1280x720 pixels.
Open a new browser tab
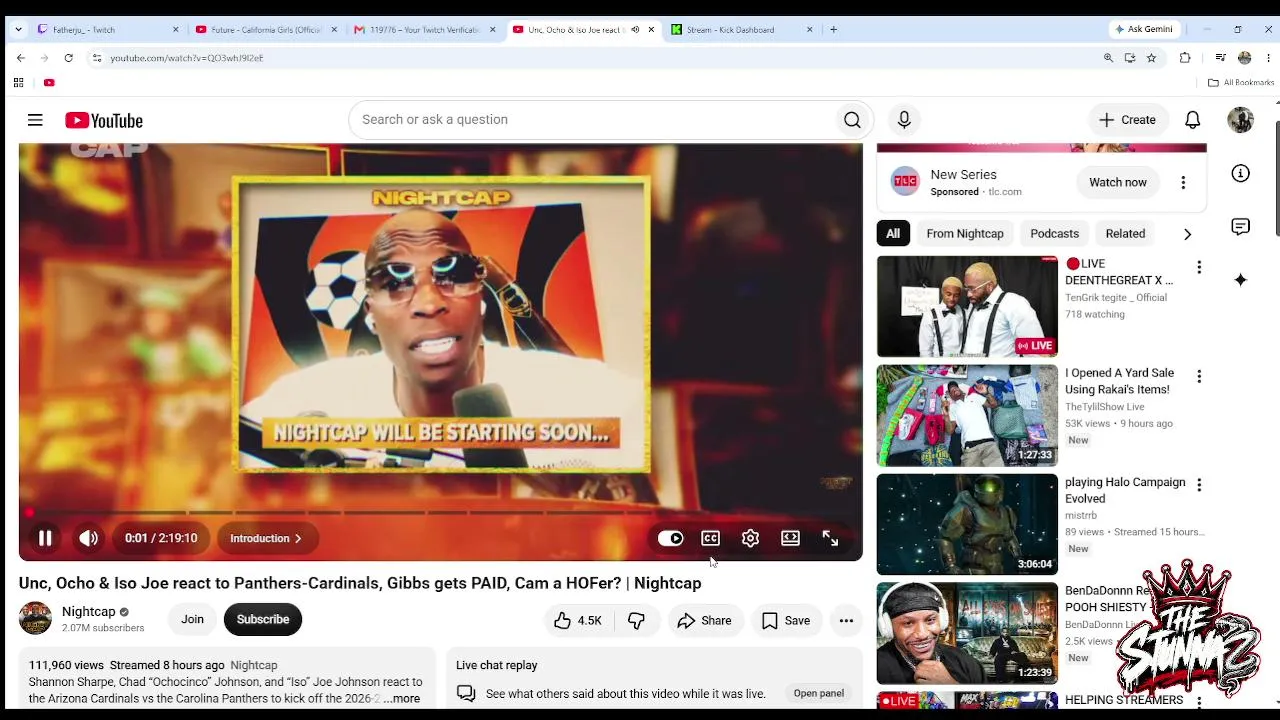[x=833, y=30]
